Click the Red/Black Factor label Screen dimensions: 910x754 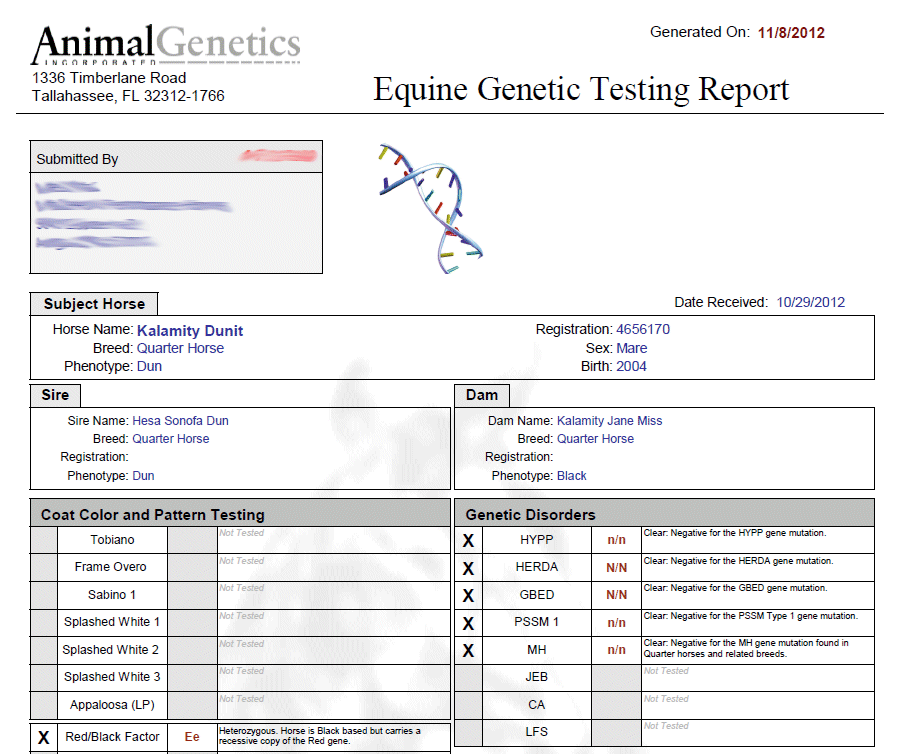tap(112, 737)
